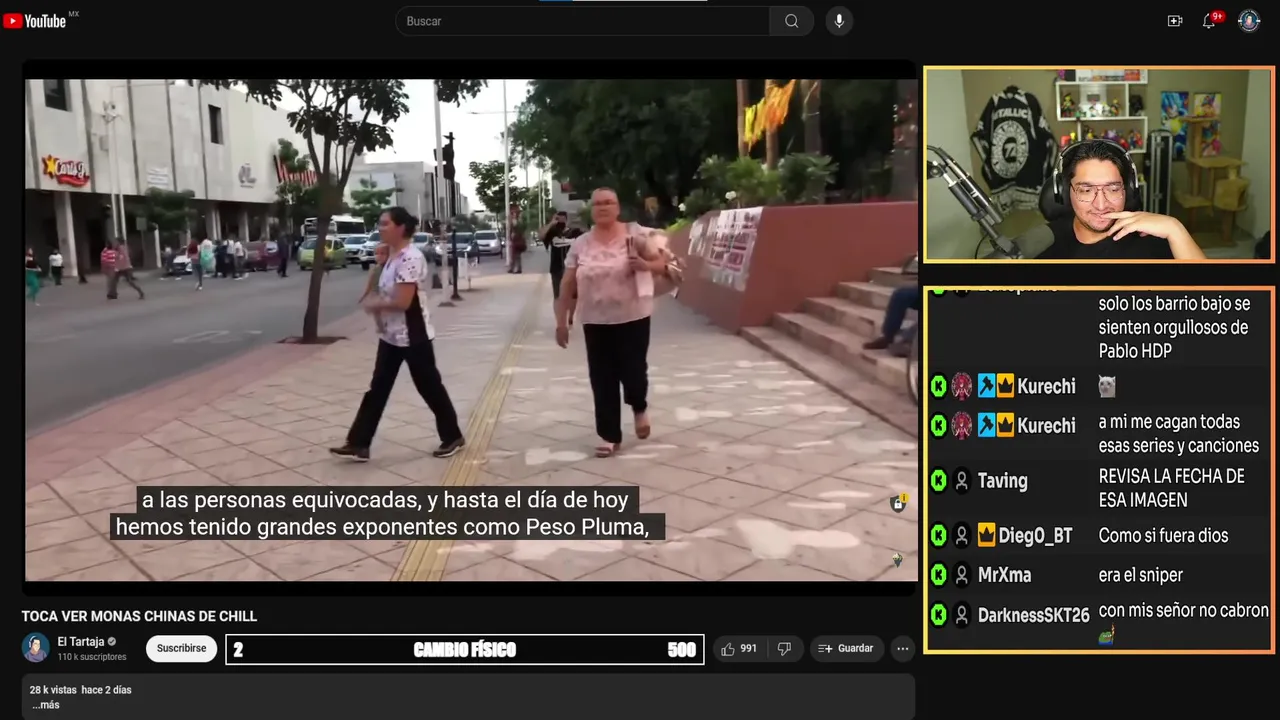Click the lock icon in the video corner
This screenshot has height=720, width=1280.
(898, 503)
